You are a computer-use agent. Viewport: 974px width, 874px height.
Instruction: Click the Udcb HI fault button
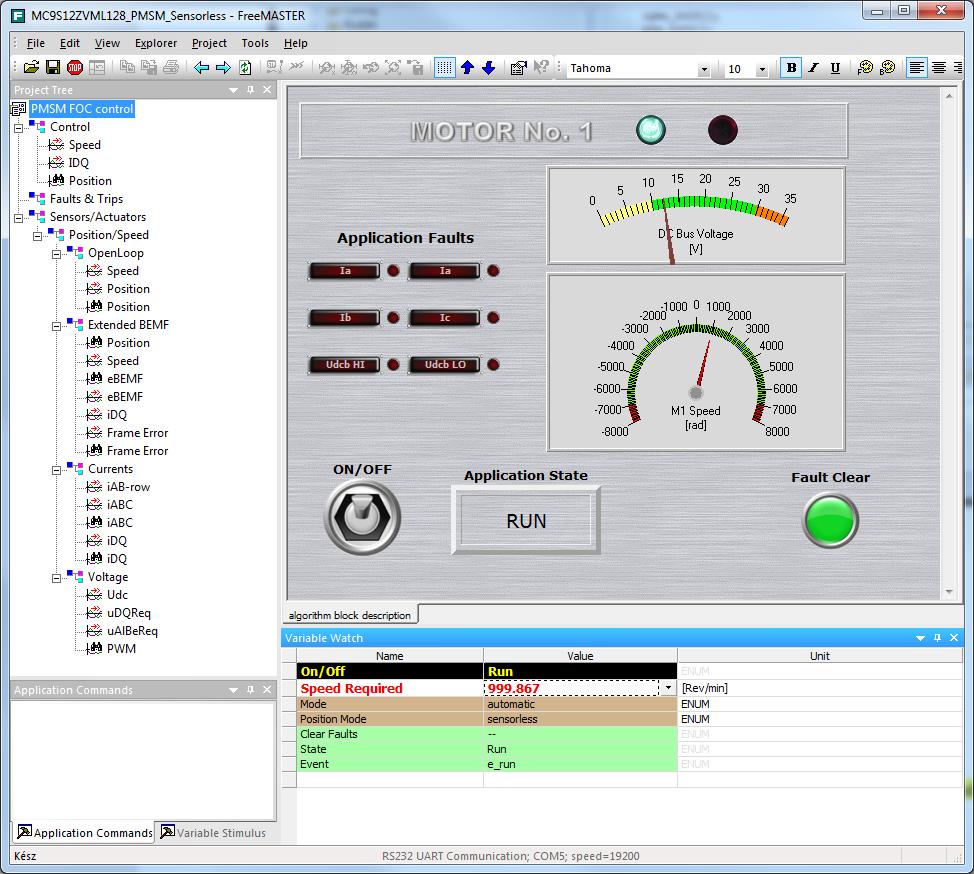click(x=345, y=365)
